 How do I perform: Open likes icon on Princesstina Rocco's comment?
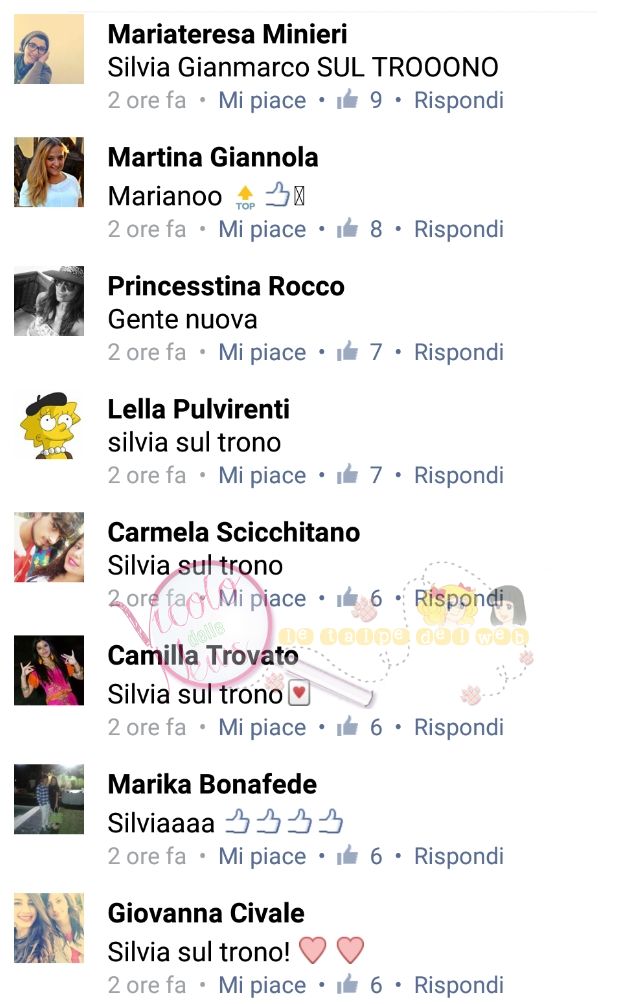pos(348,351)
